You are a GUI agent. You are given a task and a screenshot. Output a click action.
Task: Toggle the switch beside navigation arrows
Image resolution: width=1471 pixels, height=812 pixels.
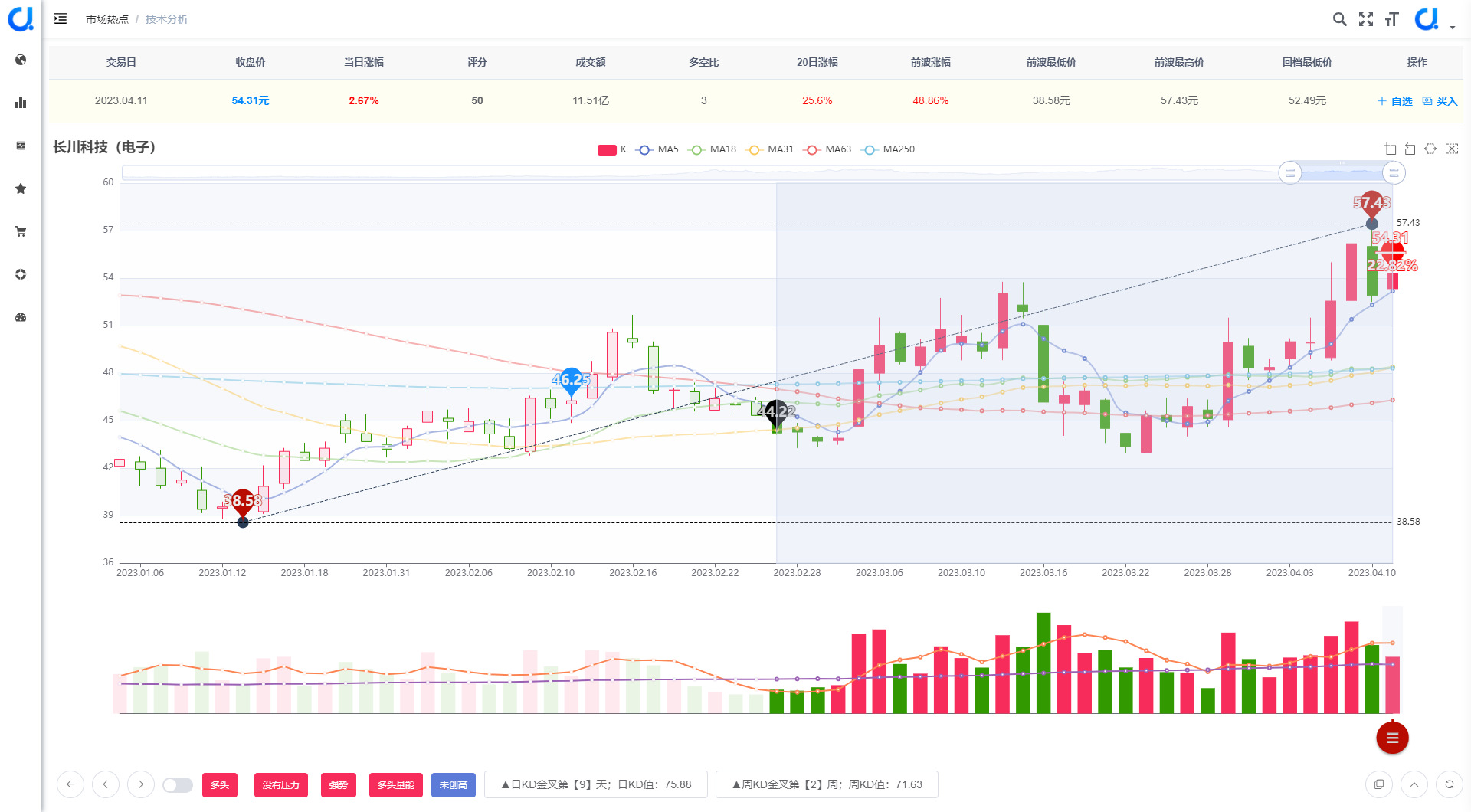(178, 785)
